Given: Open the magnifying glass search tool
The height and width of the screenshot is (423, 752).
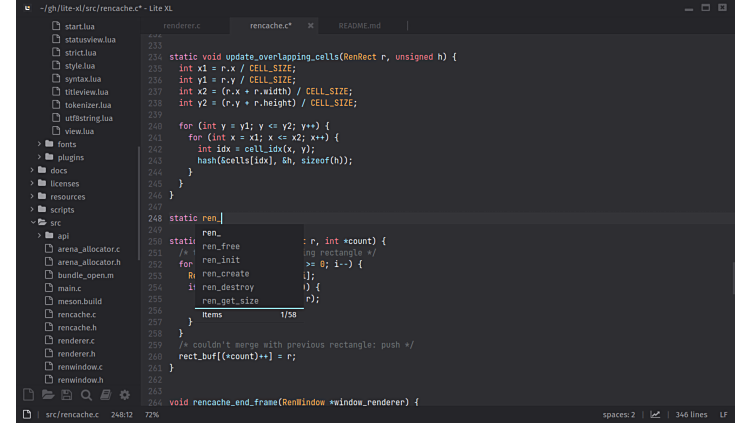Looking at the screenshot, I should pos(86,395).
